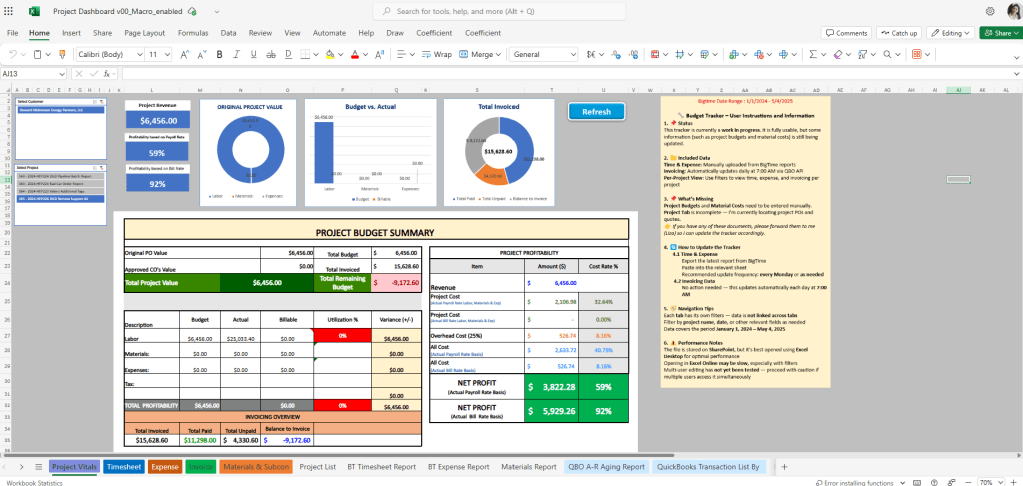Screen dimensions: 1023x486
Task: Open the Formulas ribbon tab
Action: point(193,33)
